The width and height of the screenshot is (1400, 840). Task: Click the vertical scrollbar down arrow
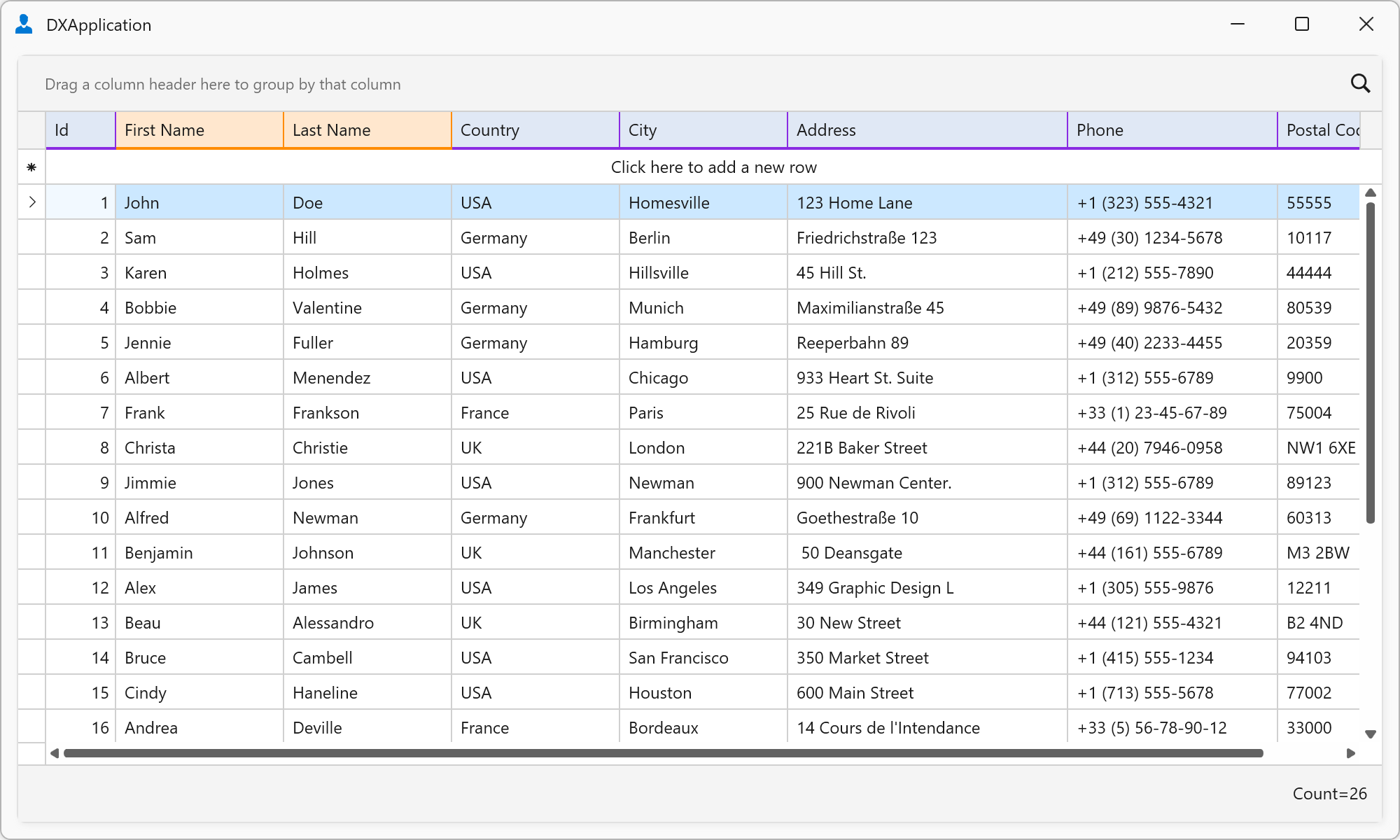[x=1371, y=734]
